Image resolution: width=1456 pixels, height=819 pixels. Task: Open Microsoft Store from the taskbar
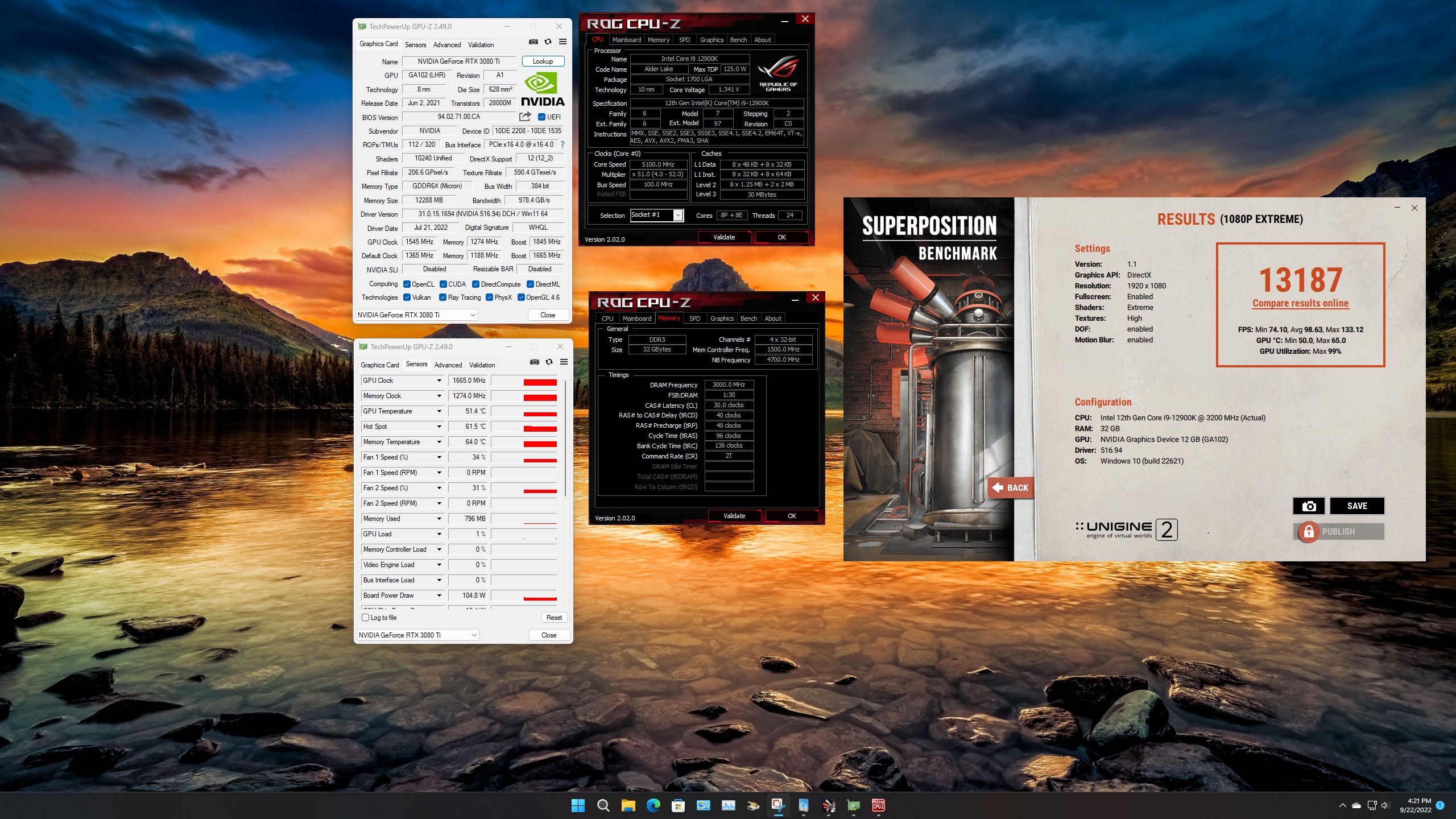tap(678, 805)
